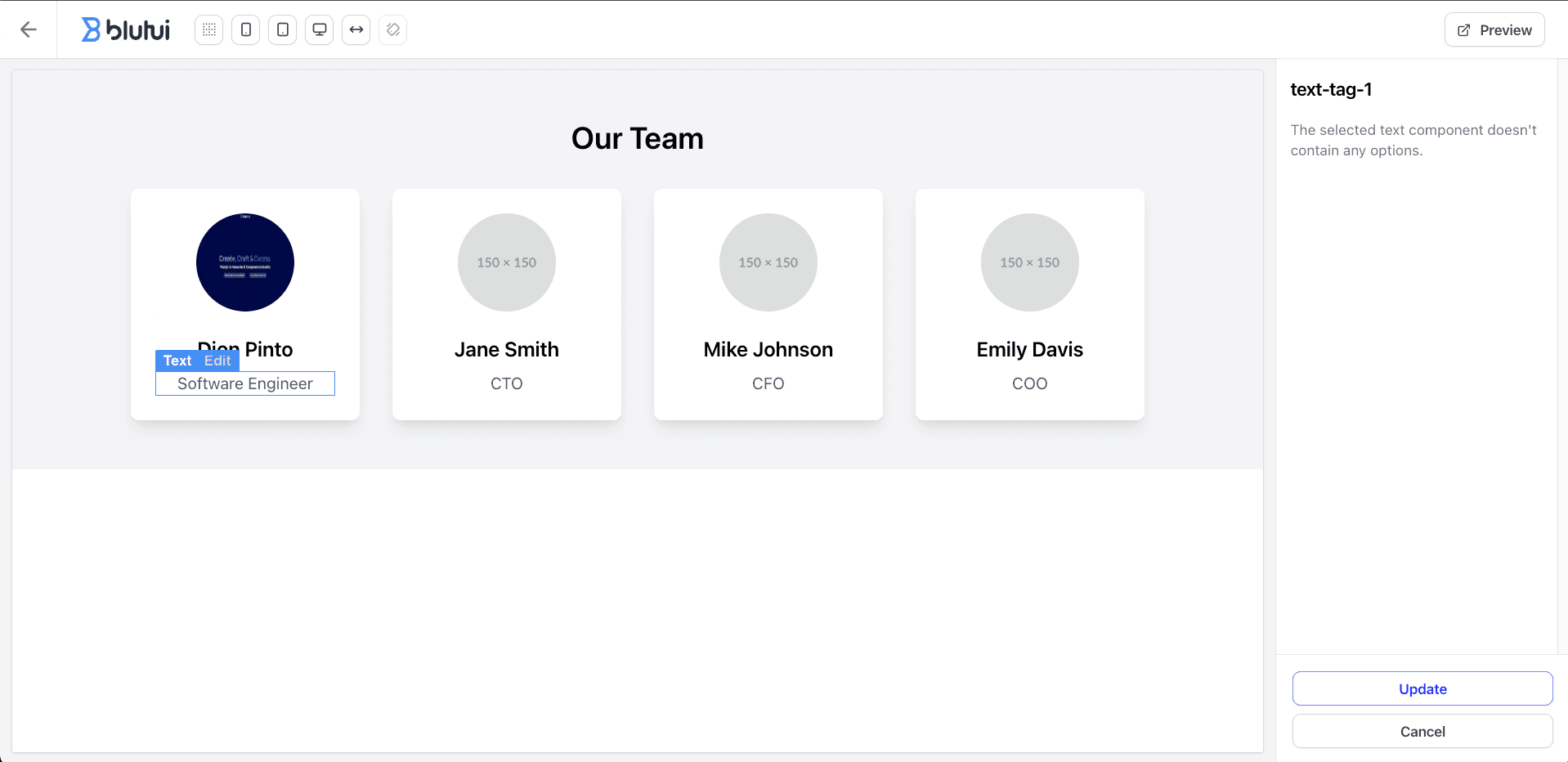Select the Software Engineer text
This screenshot has height=762, width=1568.
(245, 384)
